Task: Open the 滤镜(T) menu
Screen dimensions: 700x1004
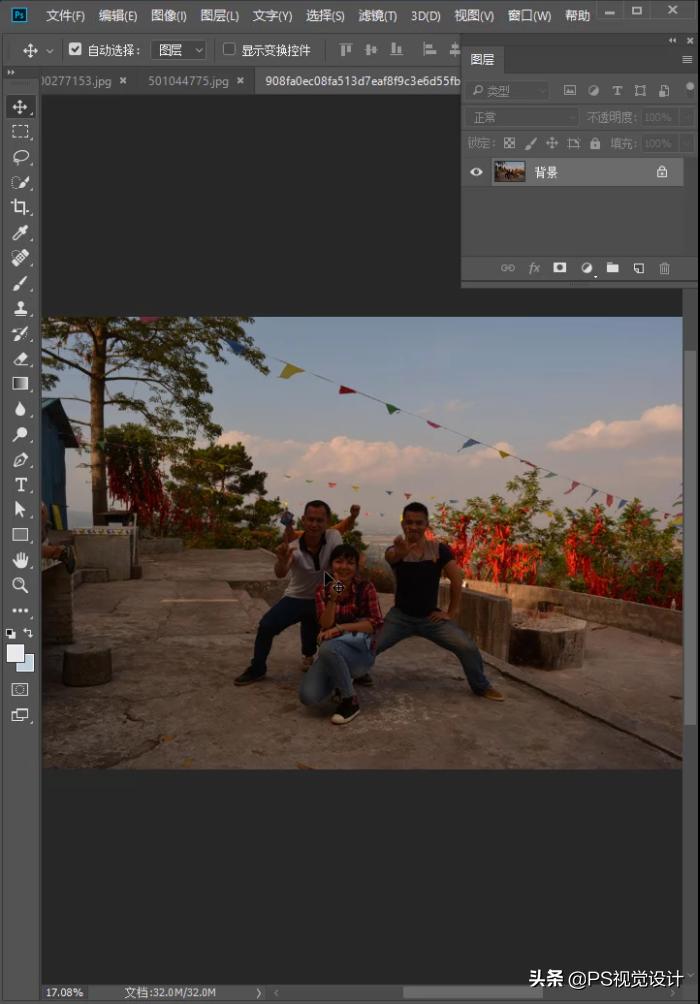Action: tap(377, 16)
